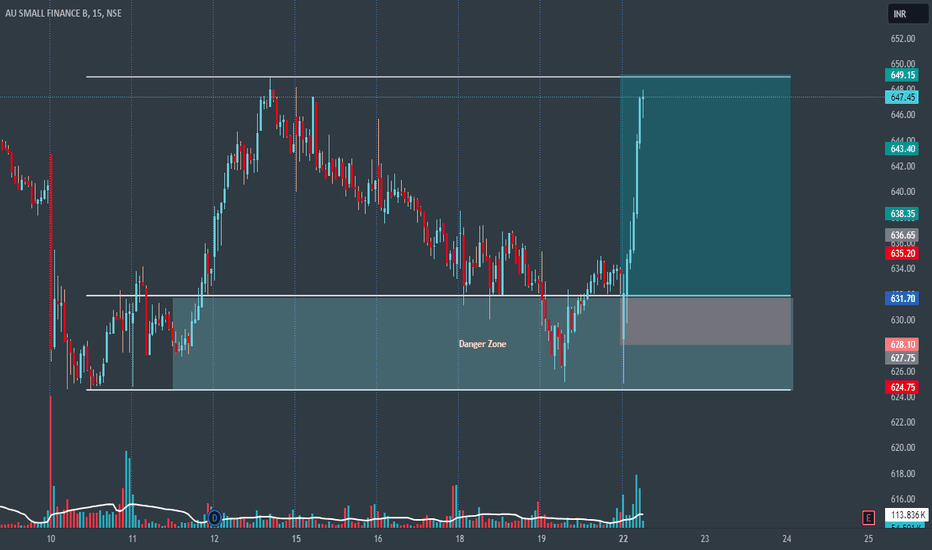
Task: Select the "Danger Zone" text label
Action: [482, 344]
